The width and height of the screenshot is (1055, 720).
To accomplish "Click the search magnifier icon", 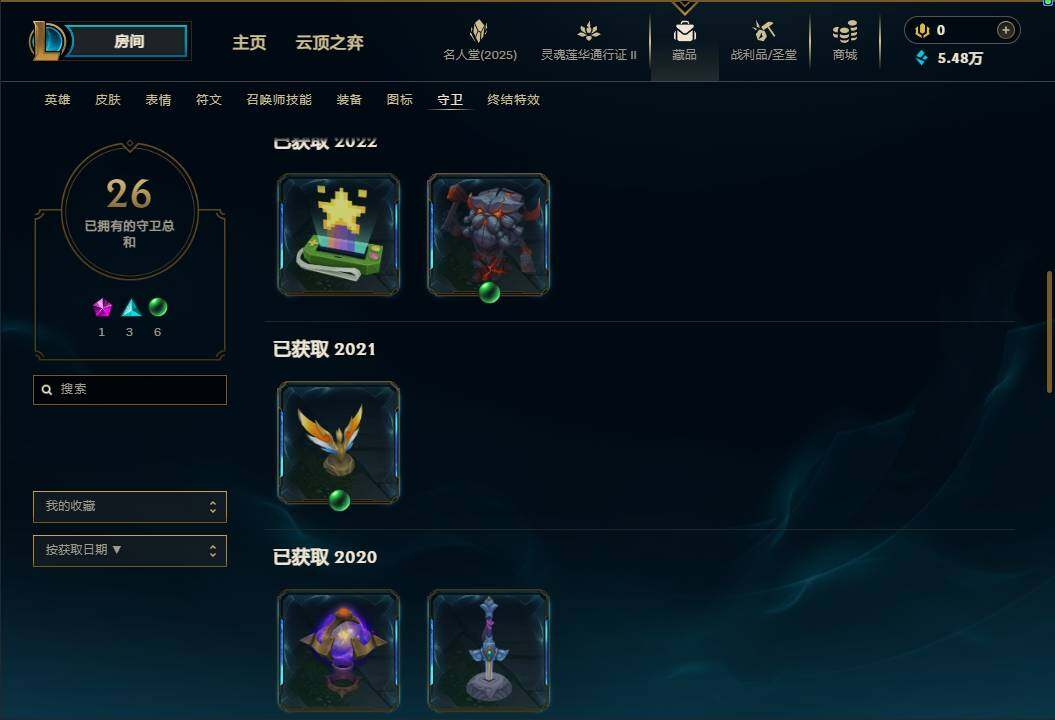I will (47, 390).
